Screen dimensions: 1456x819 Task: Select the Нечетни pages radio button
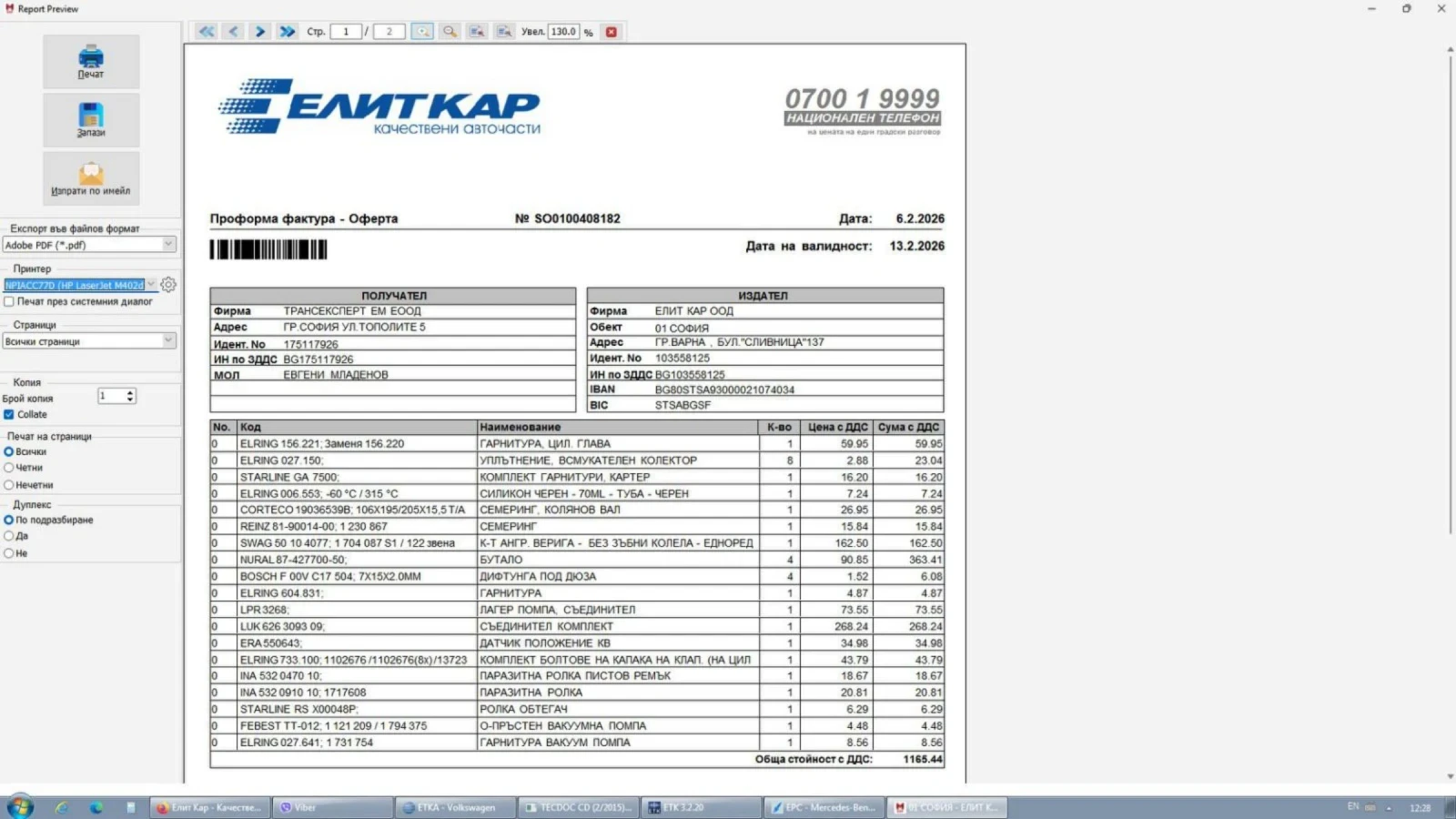(9, 485)
